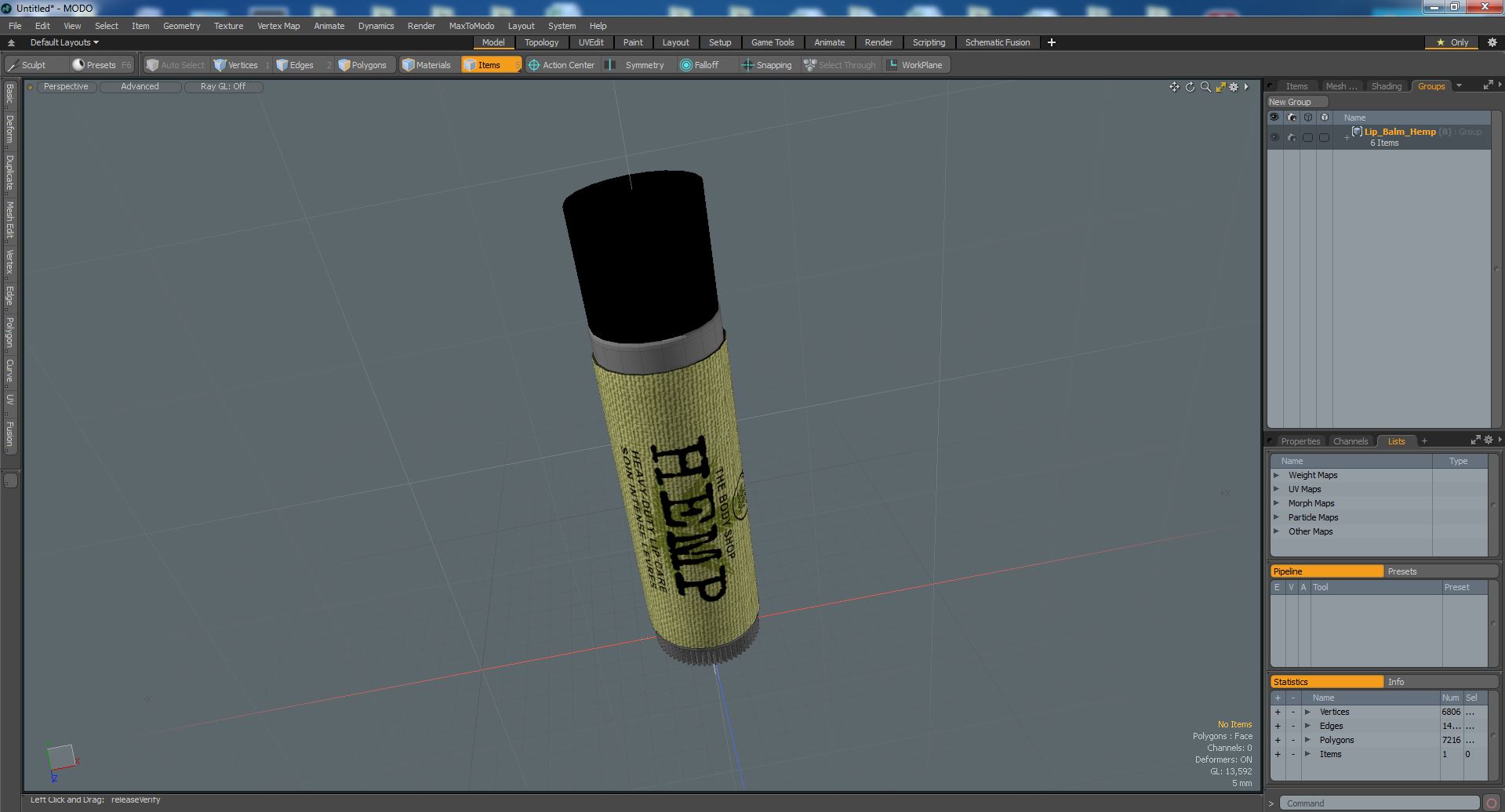Switch to the Shading tab

(1386, 86)
